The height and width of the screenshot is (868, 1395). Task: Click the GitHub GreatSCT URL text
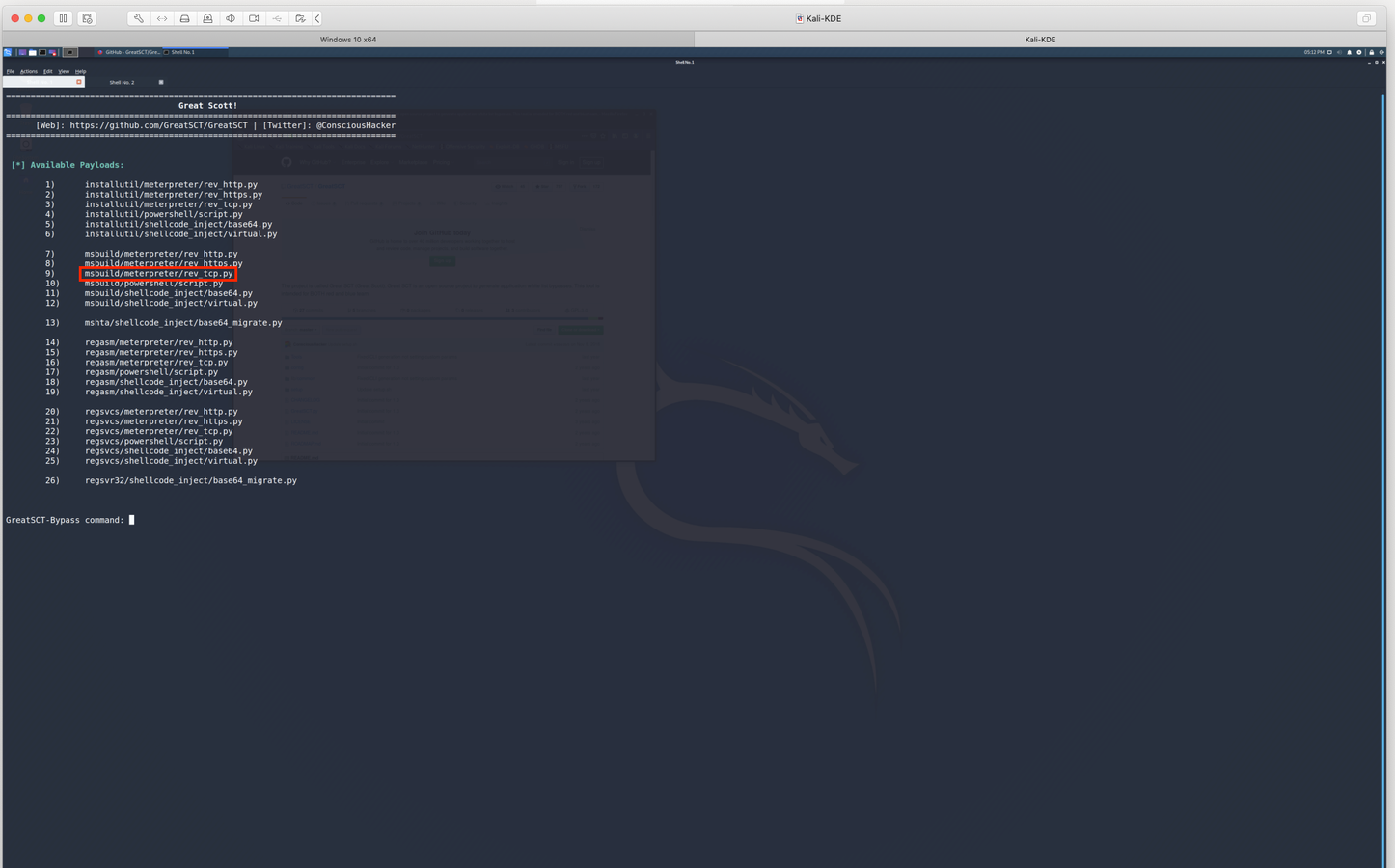(158, 125)
